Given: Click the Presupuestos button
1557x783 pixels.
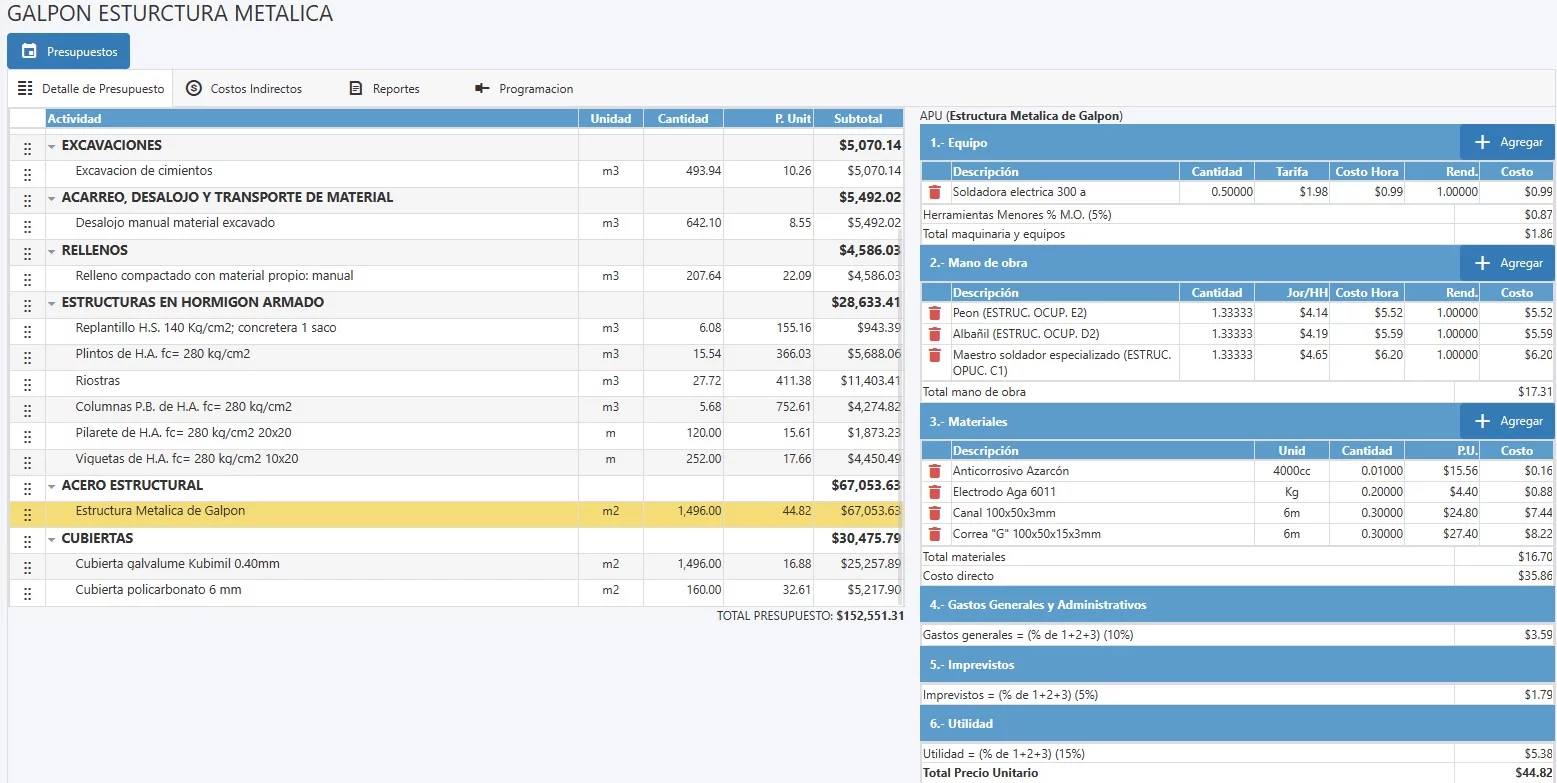Looking at the screenshot, I should [x=68, y=51].
